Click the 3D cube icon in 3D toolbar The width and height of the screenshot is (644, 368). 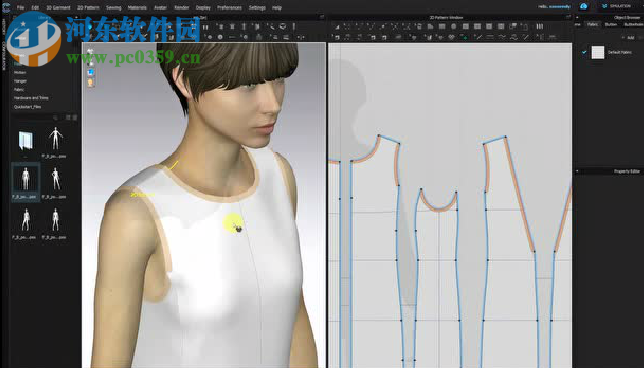pyautogui.click(x=283, y=27)
